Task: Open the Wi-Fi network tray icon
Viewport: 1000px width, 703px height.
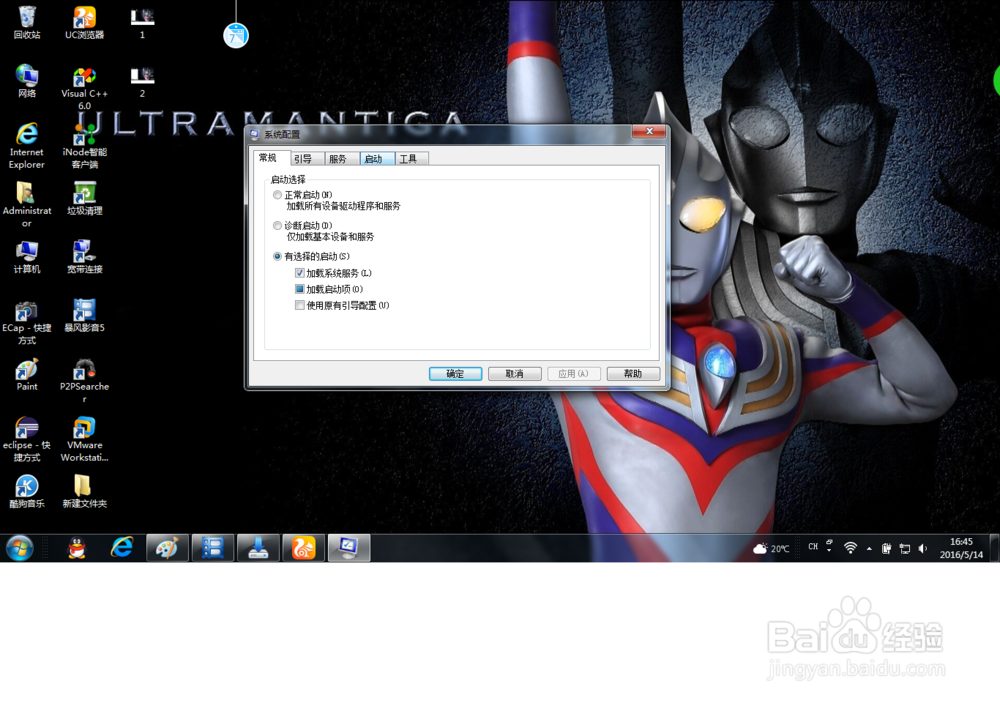Action: [x=850, y=548]
